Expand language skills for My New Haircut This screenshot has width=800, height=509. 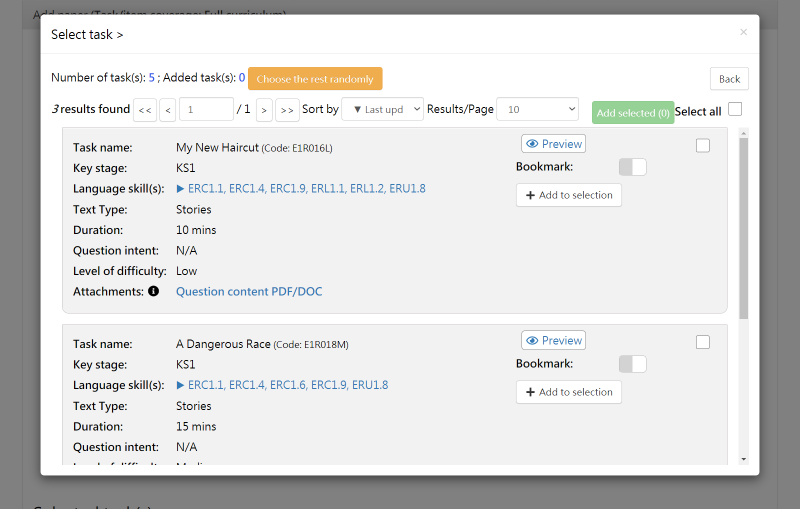click(x=181, y=189)
